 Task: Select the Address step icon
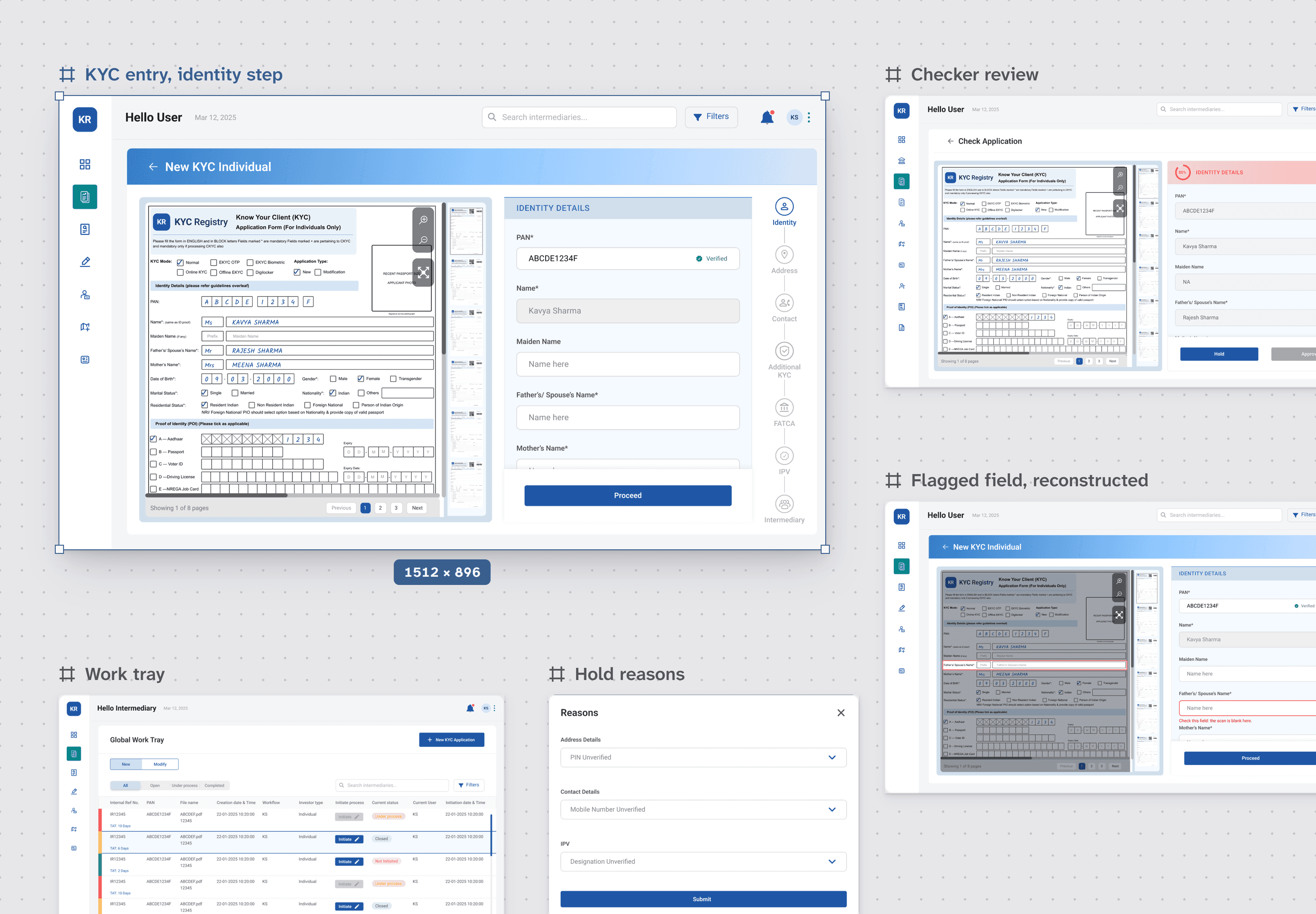[784, 255]
